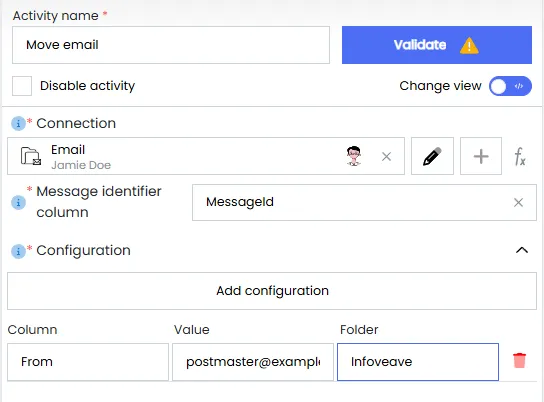This screenshot has width=544, height=402.
Task: Tick the Disable activity checkbox
Action: click(x=22, y=86)
